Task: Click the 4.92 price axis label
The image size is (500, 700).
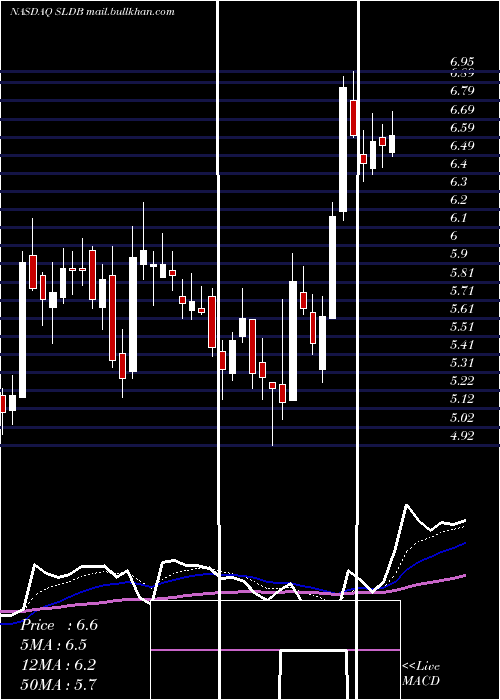Action: 462,436
